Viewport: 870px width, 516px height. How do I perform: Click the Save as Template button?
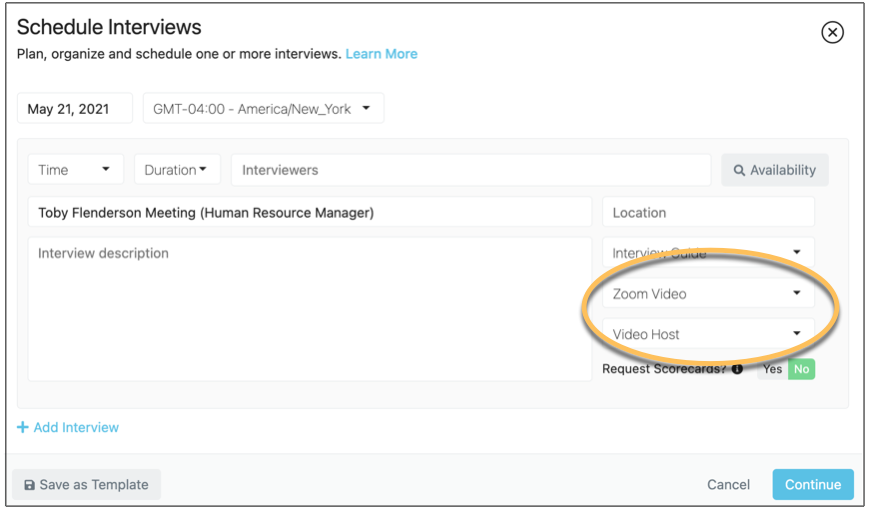87,484
